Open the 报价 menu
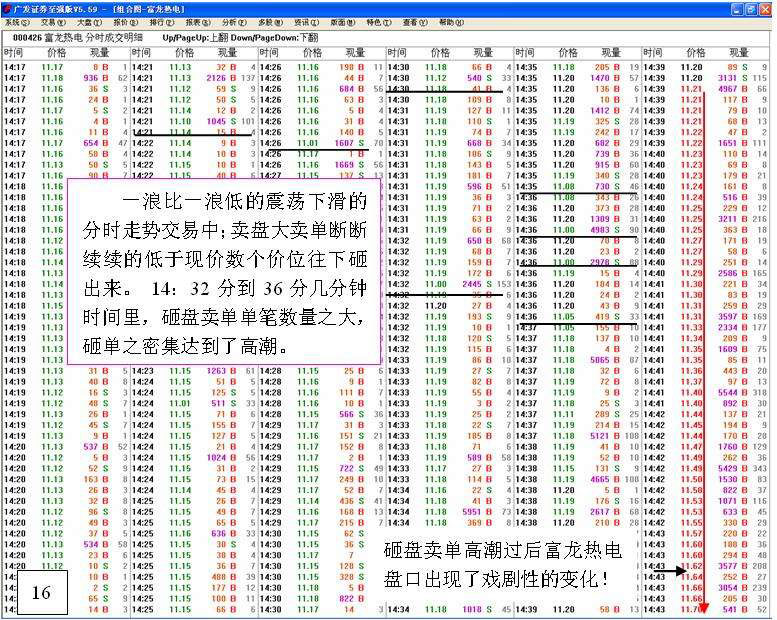This screenshot has height=620, width=777. pyautogui.click(x=126, y=22)
